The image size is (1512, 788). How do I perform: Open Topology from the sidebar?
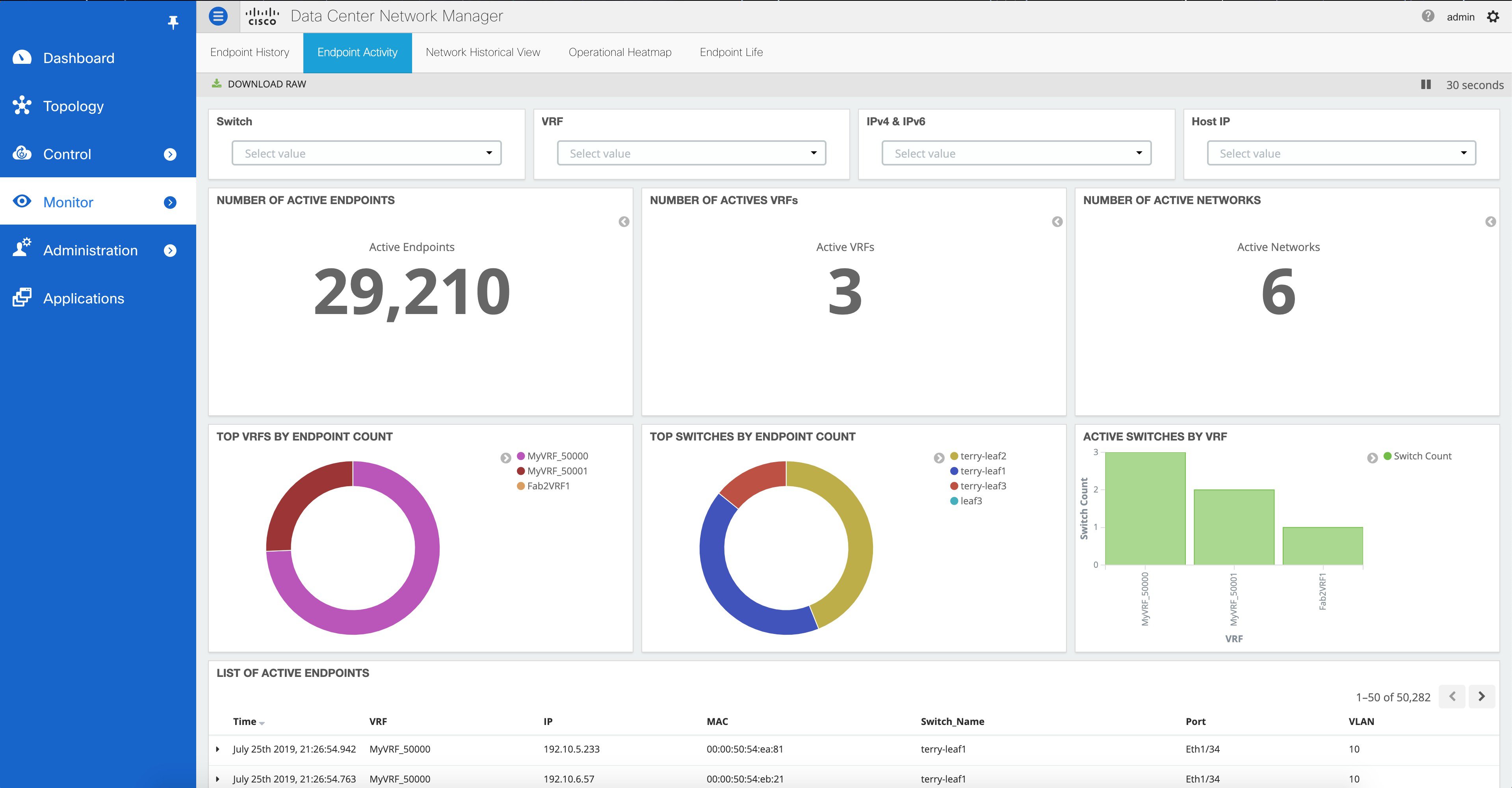[x=73, y=106]
